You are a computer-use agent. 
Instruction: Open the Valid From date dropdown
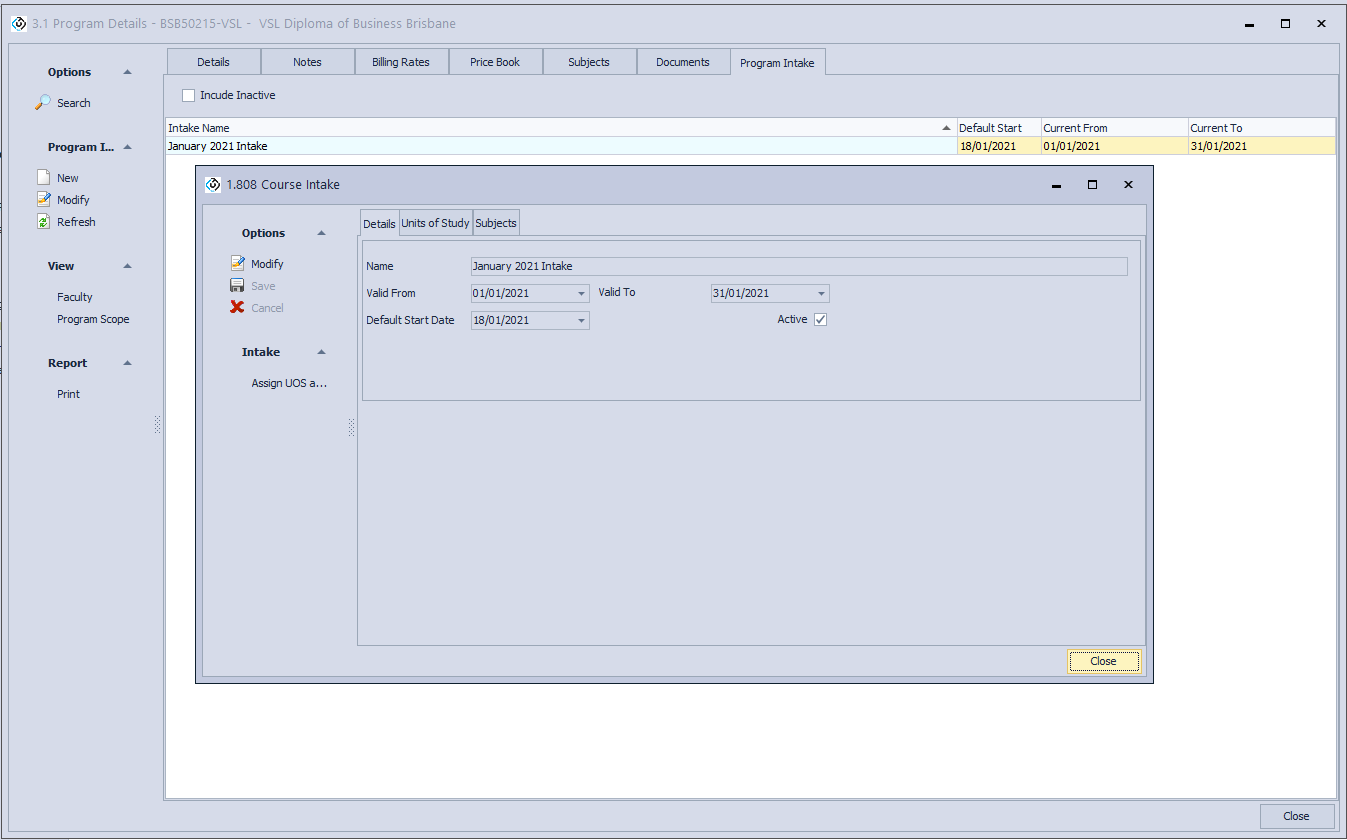click(x=581, y=294)
